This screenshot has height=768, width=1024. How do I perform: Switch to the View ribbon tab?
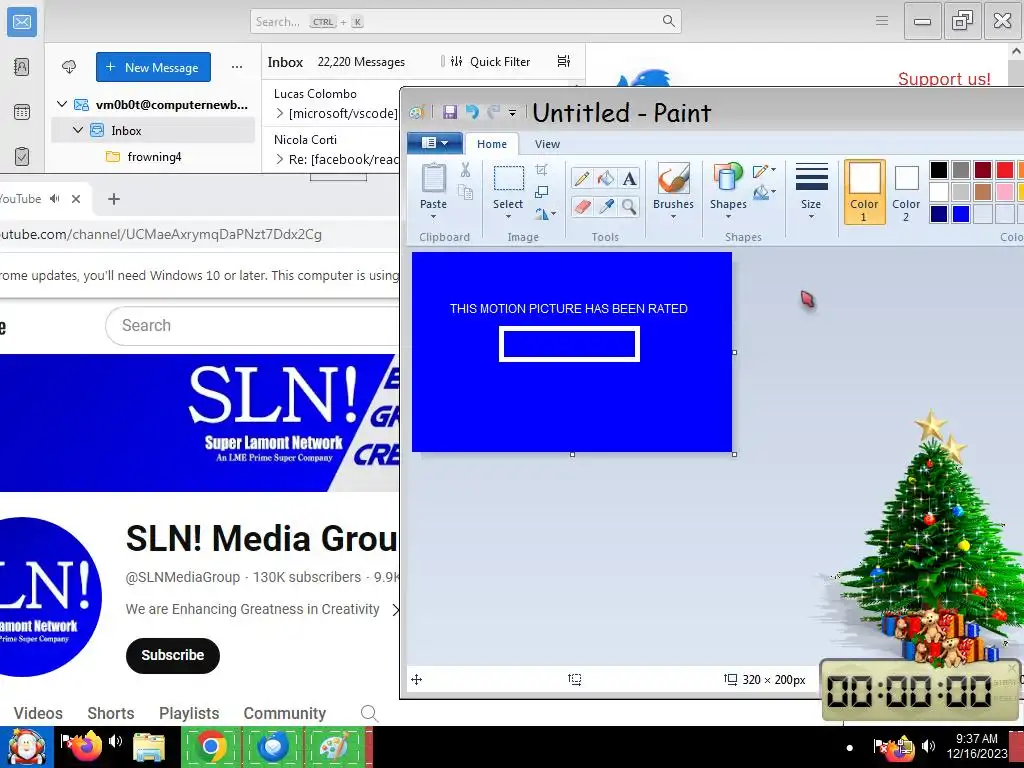[x=547, y=144]
